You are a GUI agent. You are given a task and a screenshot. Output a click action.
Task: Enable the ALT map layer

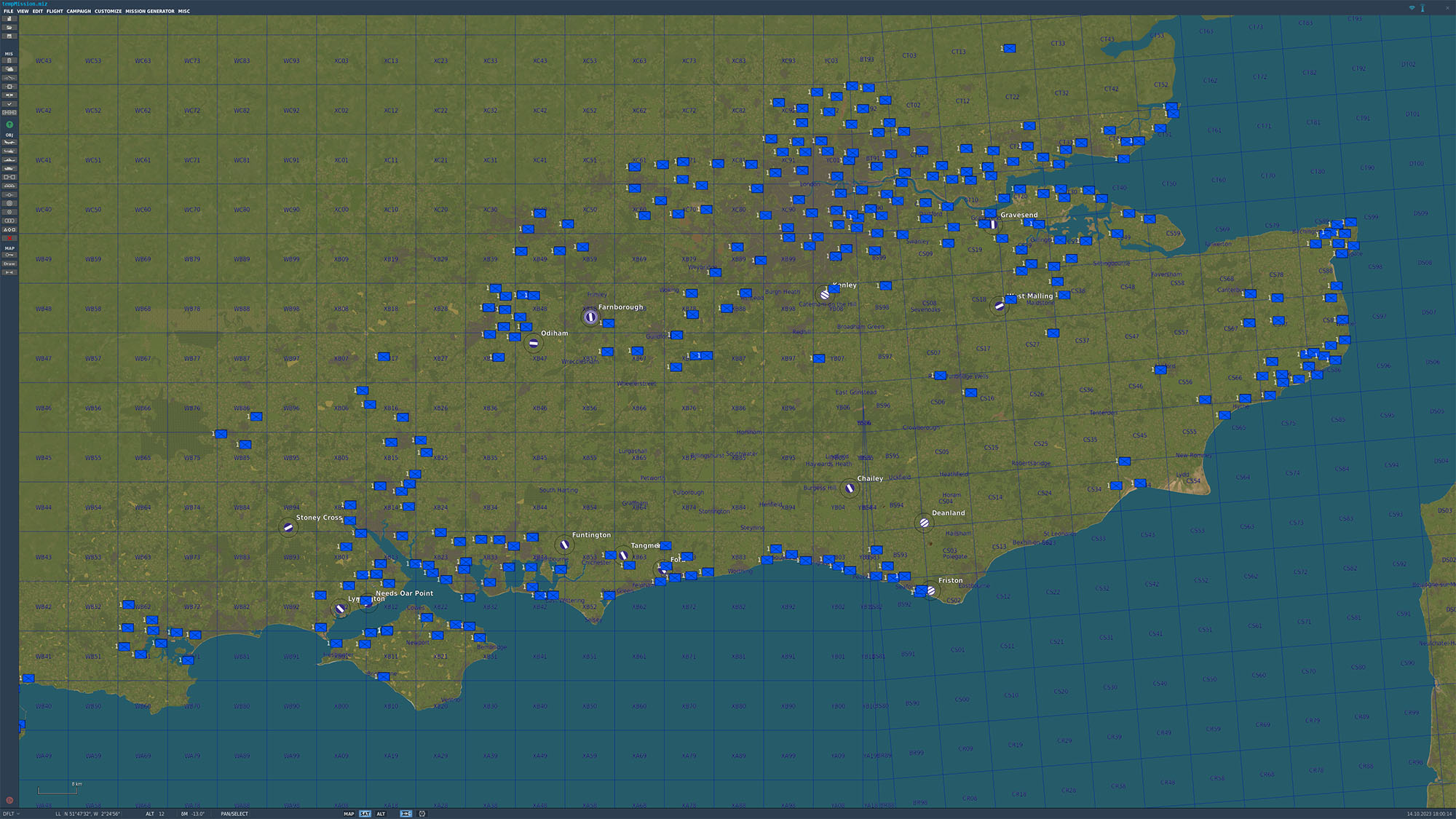point(381,813)
